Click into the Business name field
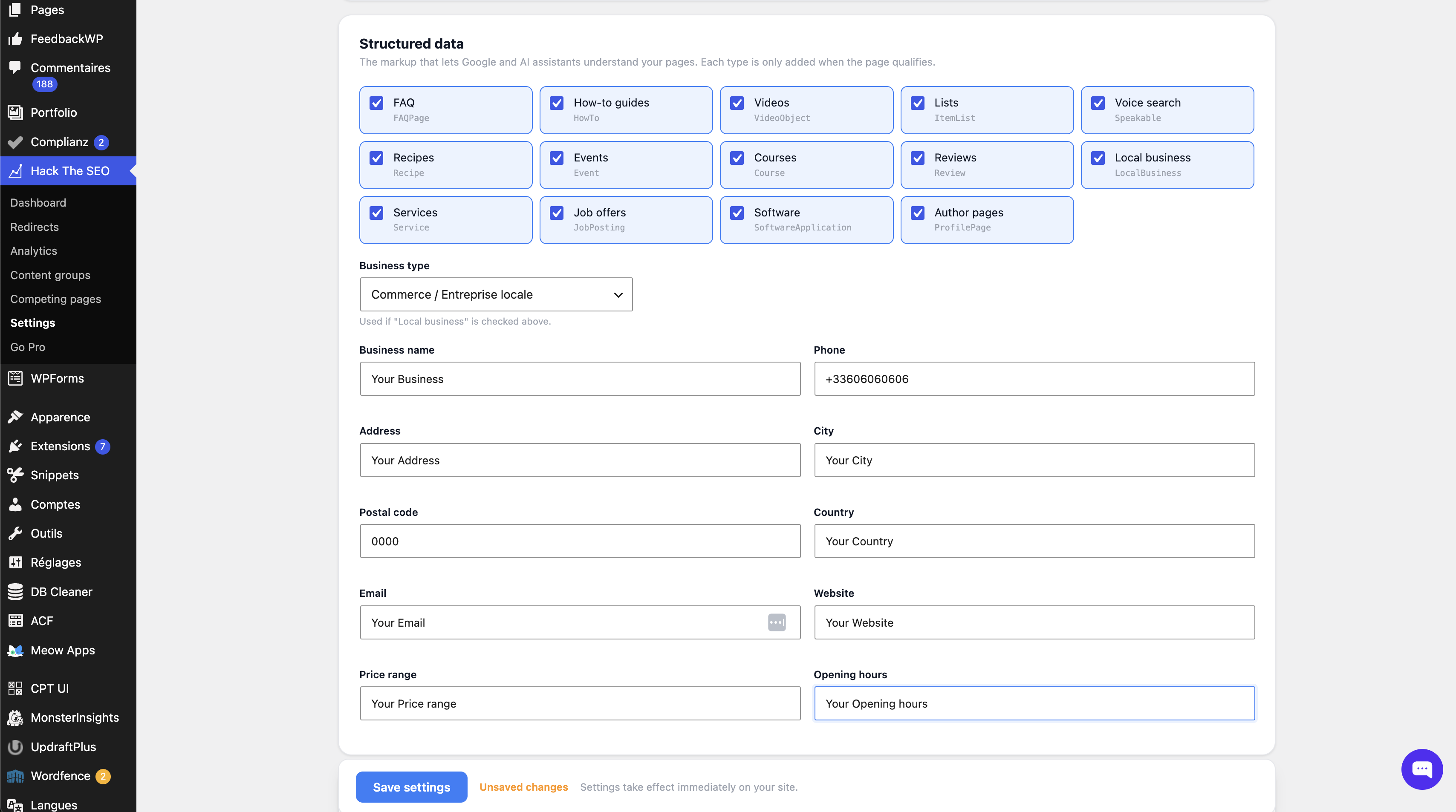Viewport: 1456px width, 812px height. click(x=580, y=379)
